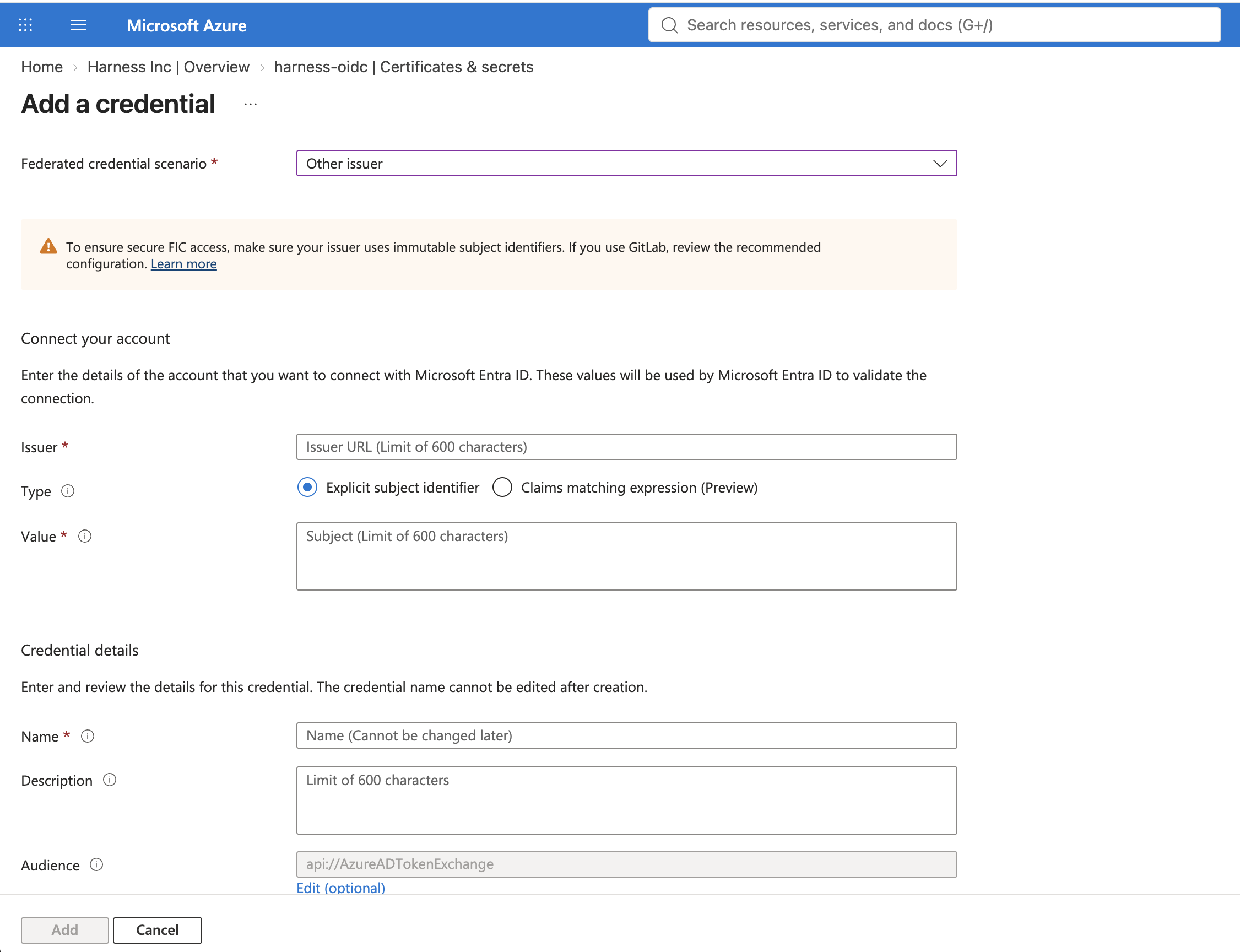Click the search magnifier icon

tap(669, 25)
